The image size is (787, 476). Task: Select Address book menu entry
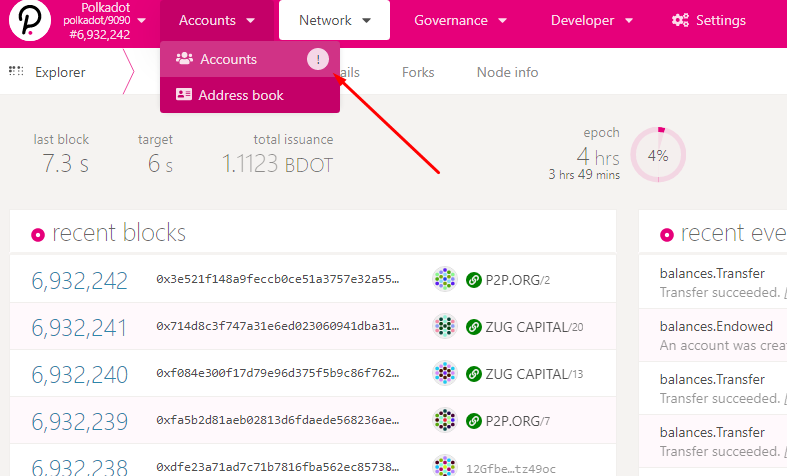(240, 95)
